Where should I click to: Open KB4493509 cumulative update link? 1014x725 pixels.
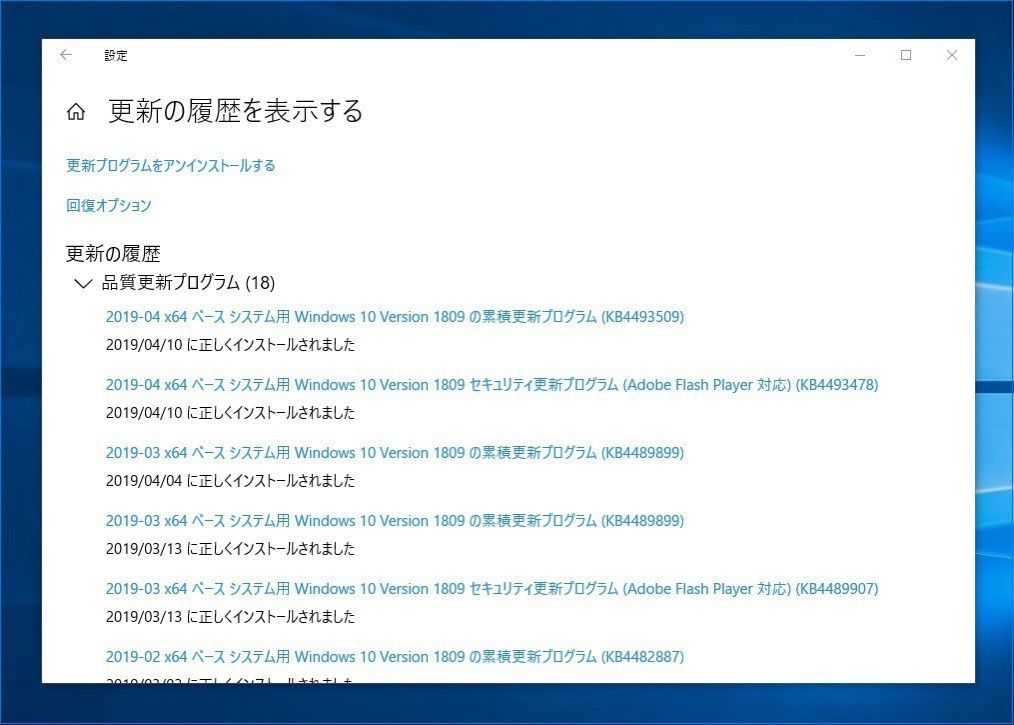(394, 317)
